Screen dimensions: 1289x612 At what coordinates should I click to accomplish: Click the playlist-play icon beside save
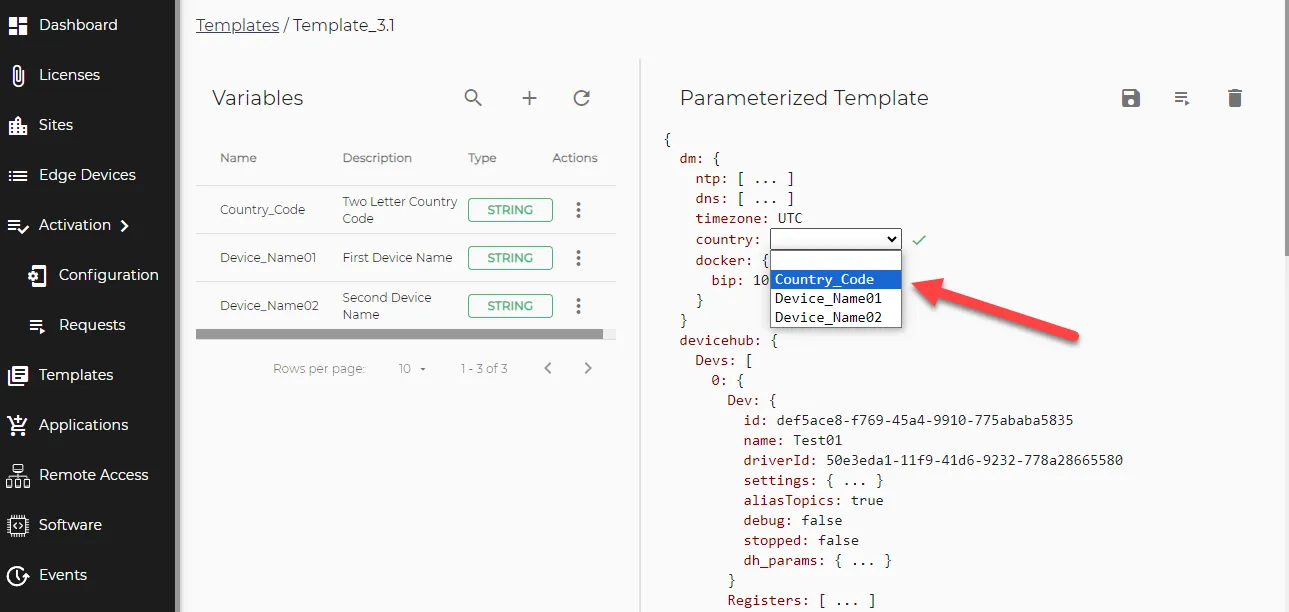pos(1183,98)
